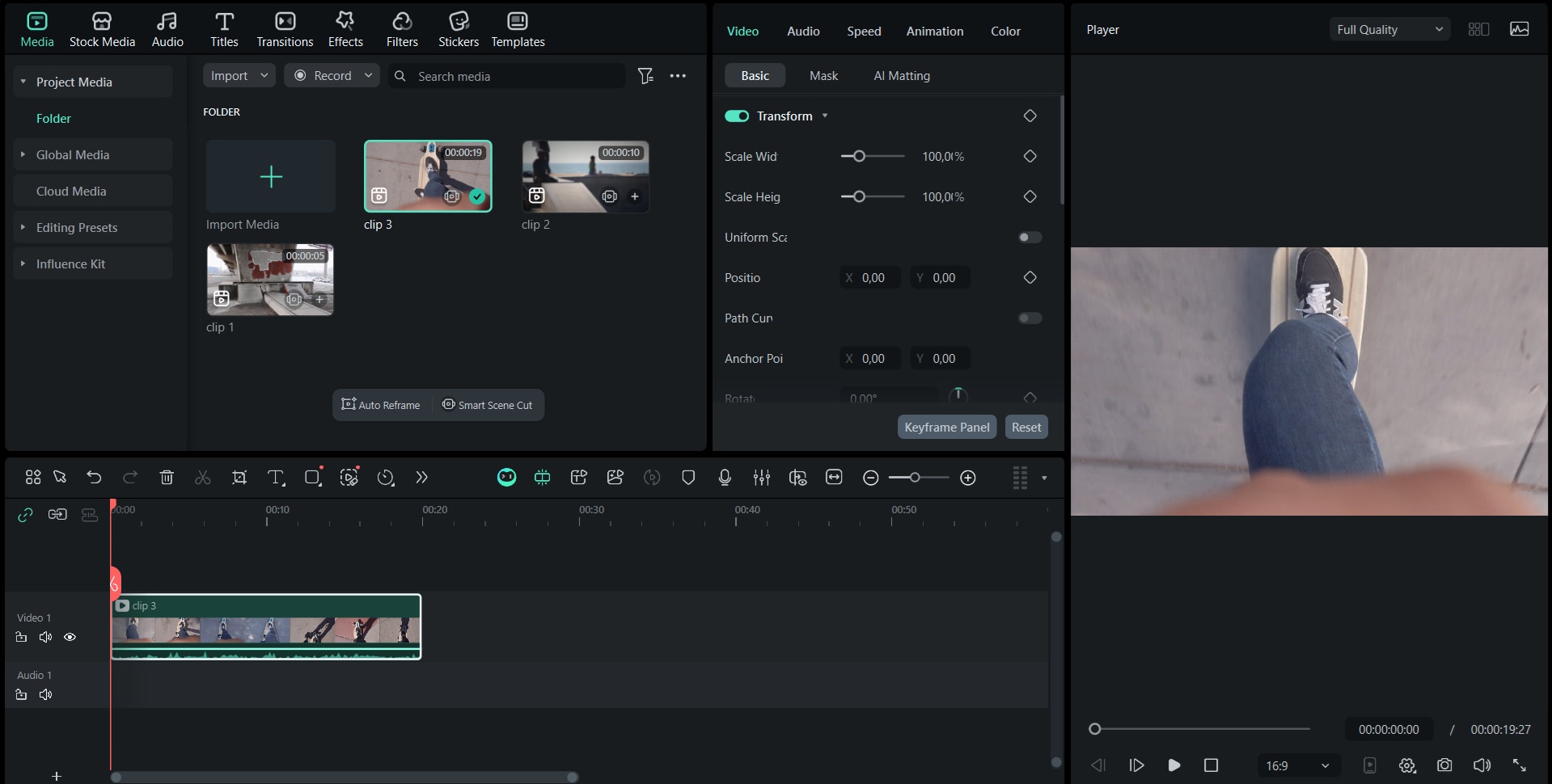Open the Full Quality dropdown
This screenshot has height=784, width=1552.
click(x=1388, y=29)
